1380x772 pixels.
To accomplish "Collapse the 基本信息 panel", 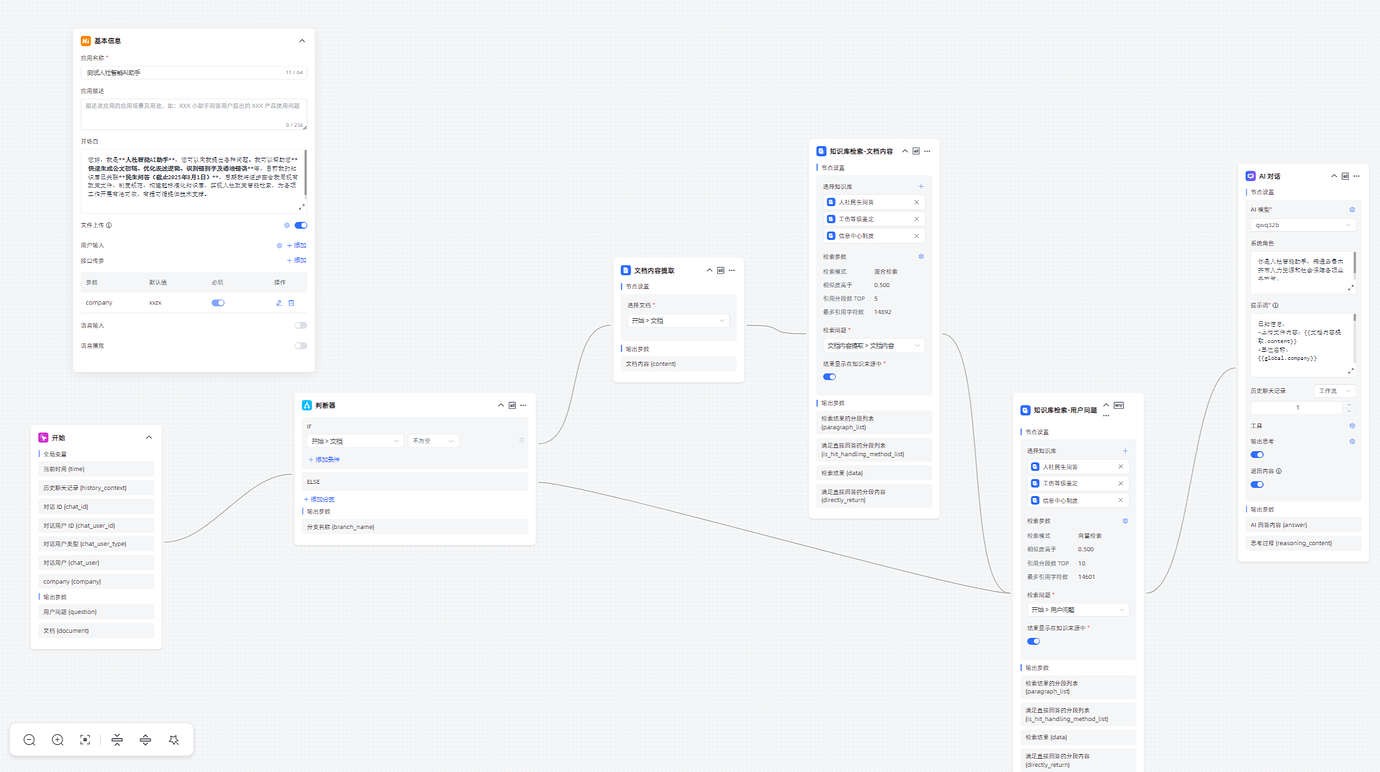I will (302, 41).
